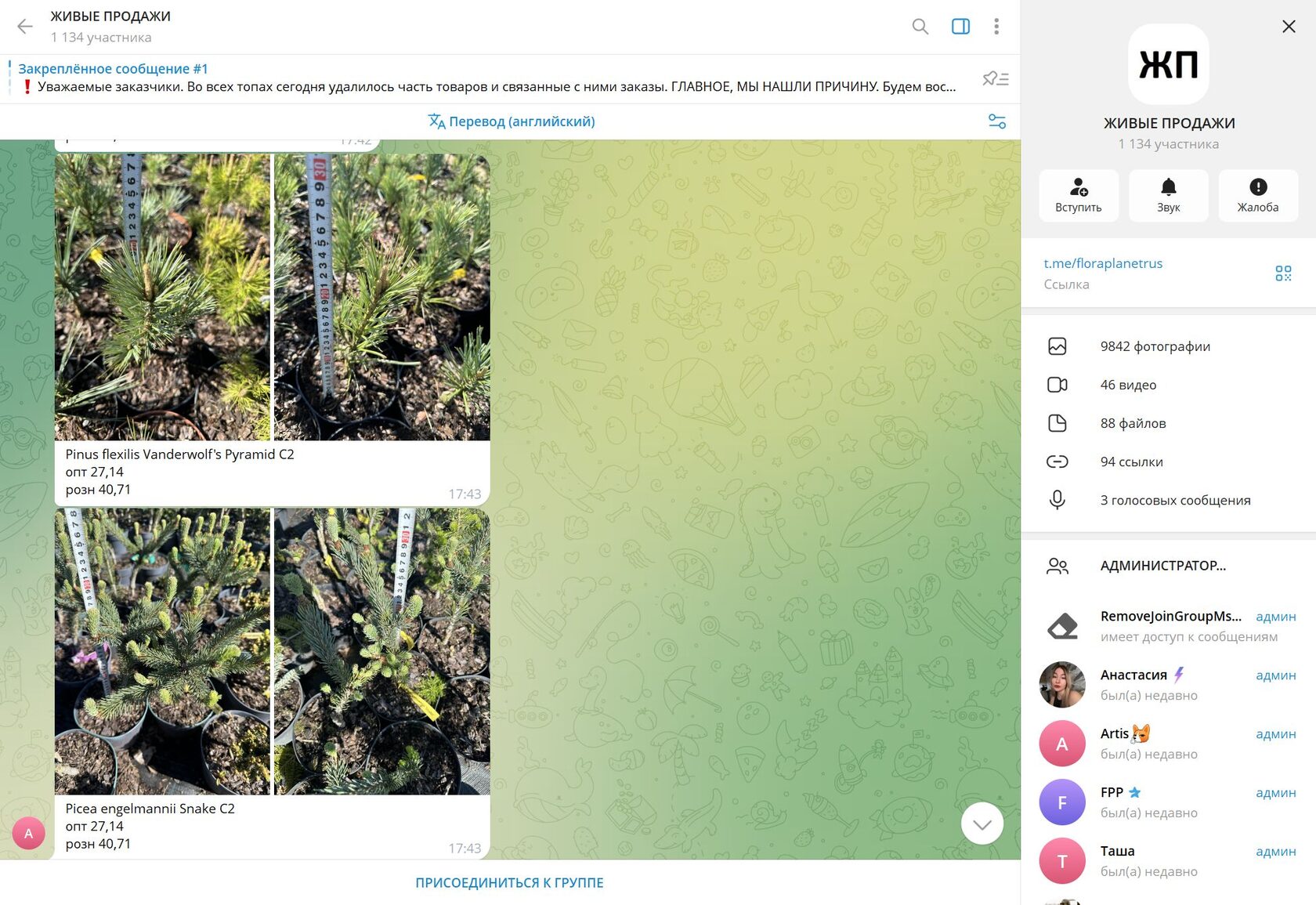Join the group via Вступить button
Image resolution: width=1316 pixels, height=905 pixels.
pos(1079,196)
